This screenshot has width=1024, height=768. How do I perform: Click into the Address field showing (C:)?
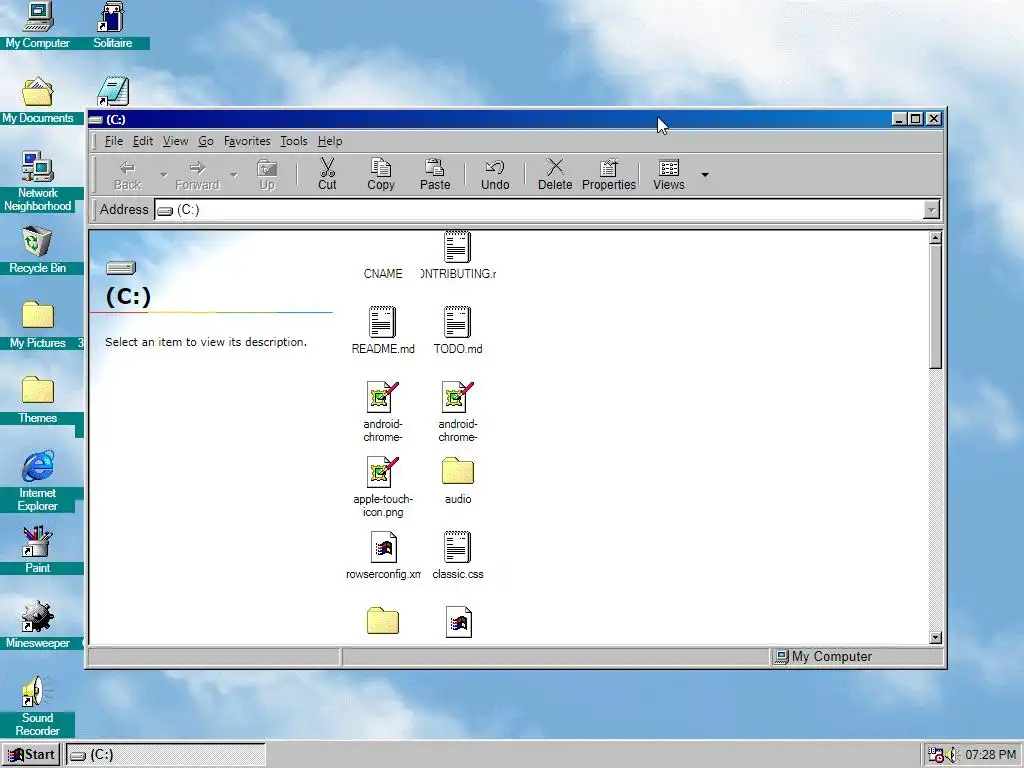(x=539, y=210)
